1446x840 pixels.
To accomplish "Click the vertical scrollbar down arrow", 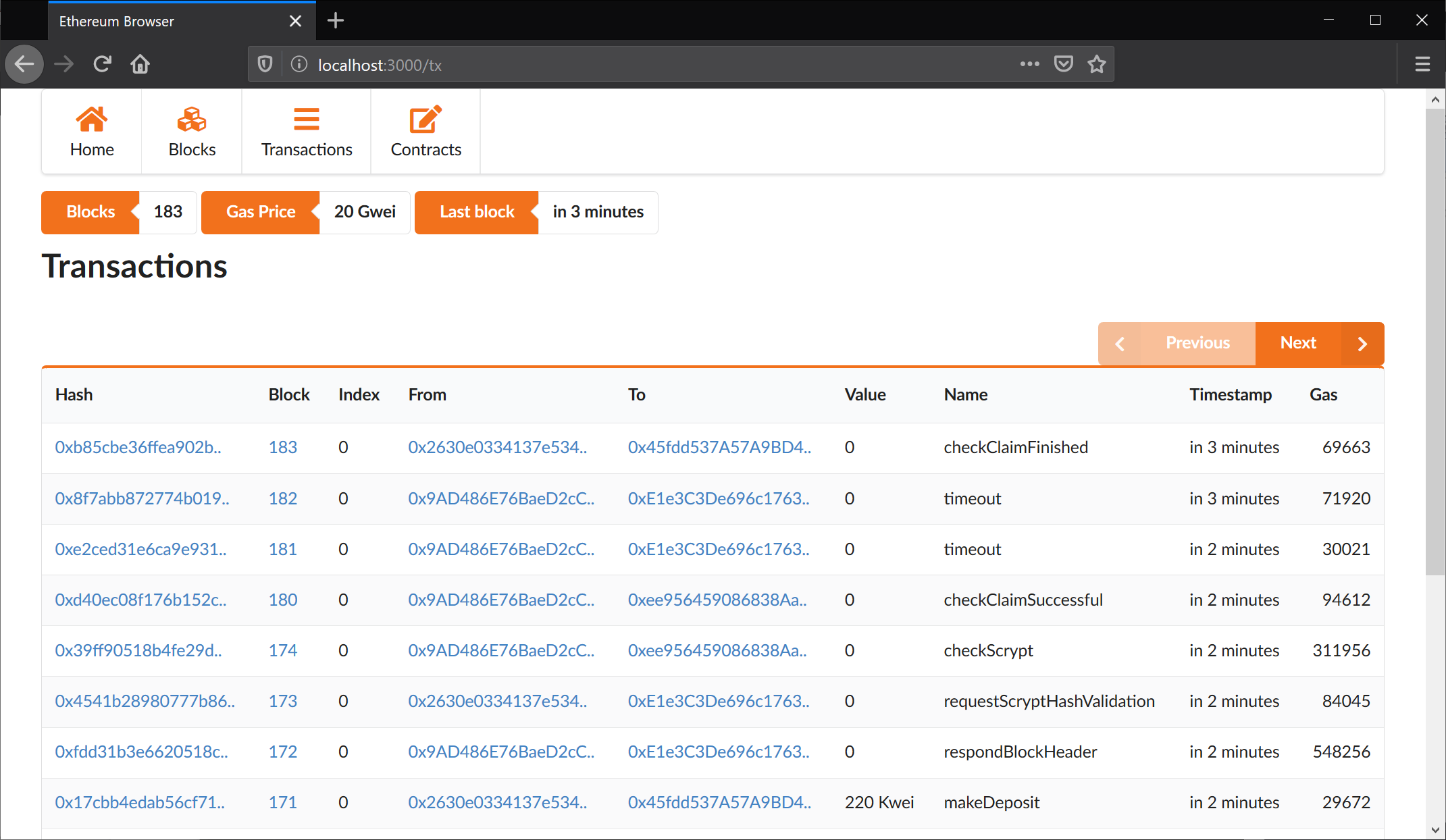I will point(1435,830).
